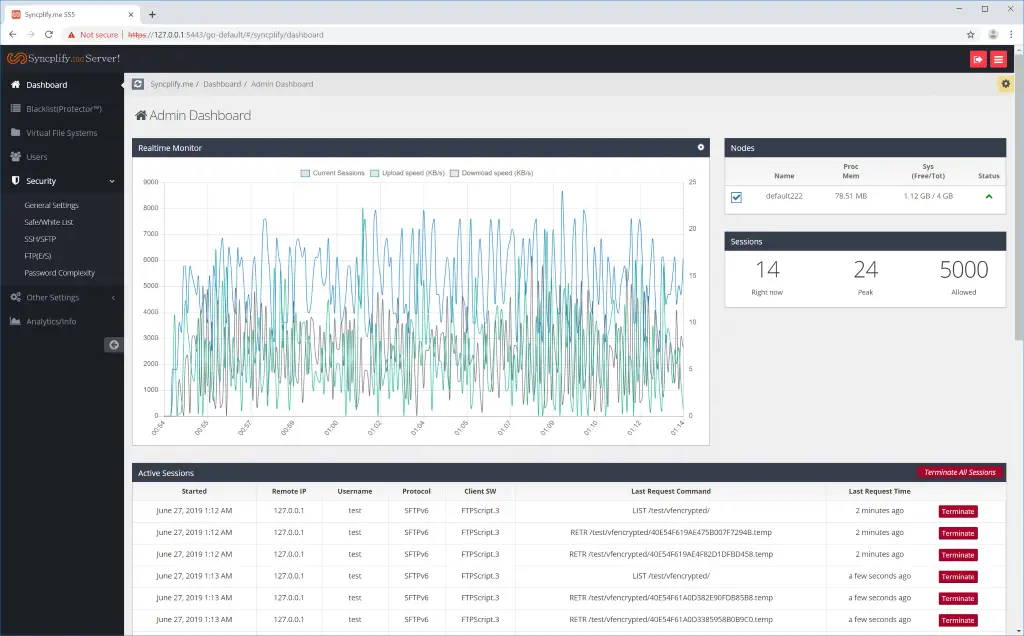Image resolution: width=1024 pixels, height=636 pixels.
Task: Click the bookmark star in address bar
Action: point(970,34)
